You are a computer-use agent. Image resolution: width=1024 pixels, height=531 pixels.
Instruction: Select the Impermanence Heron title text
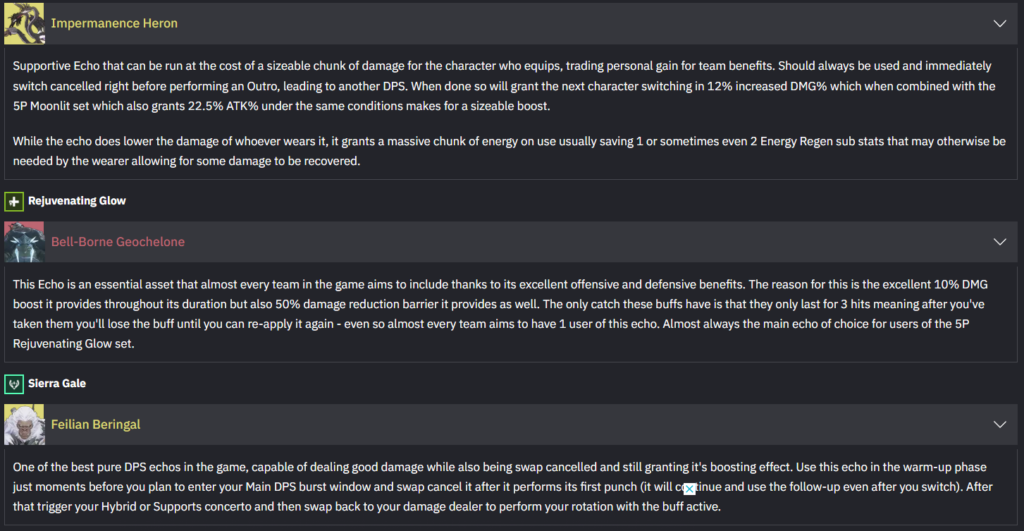click(x=114, y=23)
